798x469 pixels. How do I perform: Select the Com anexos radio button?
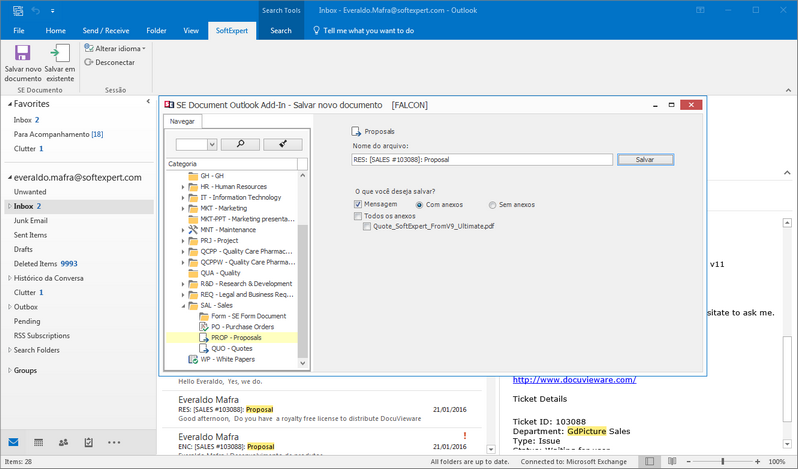pyautogui.click(x=419, y=204)
